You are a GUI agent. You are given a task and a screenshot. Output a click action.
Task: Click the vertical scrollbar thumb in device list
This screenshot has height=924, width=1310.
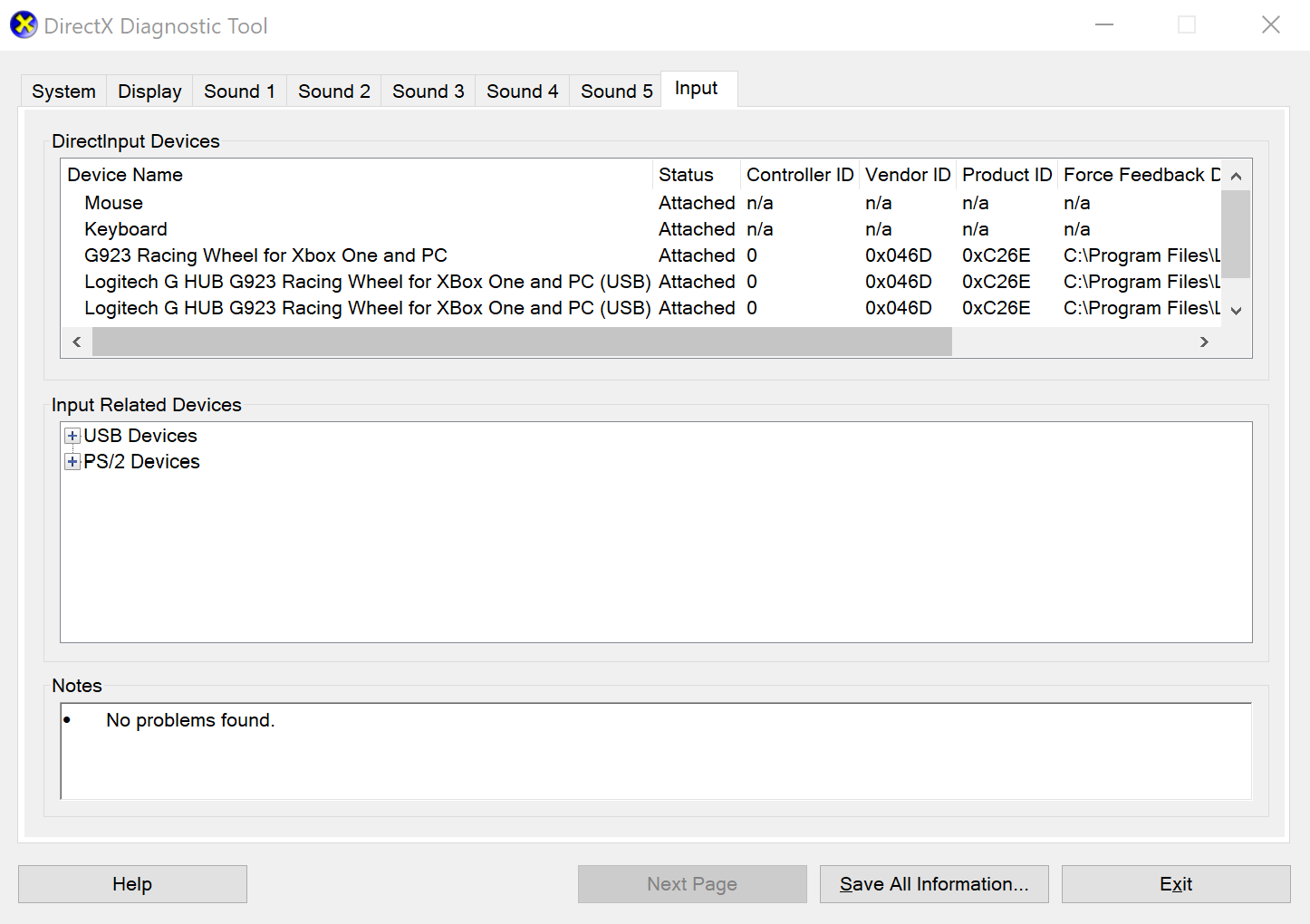(1236, 234)
